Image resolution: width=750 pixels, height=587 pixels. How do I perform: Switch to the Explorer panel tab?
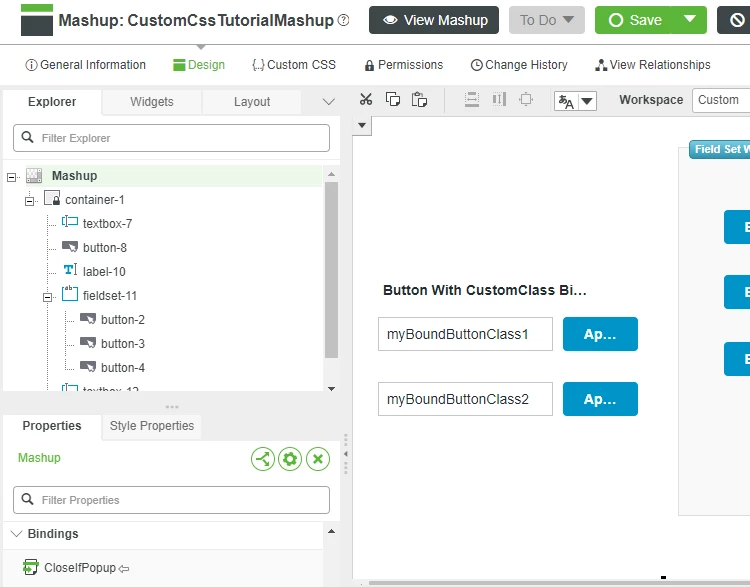(52, 102)
